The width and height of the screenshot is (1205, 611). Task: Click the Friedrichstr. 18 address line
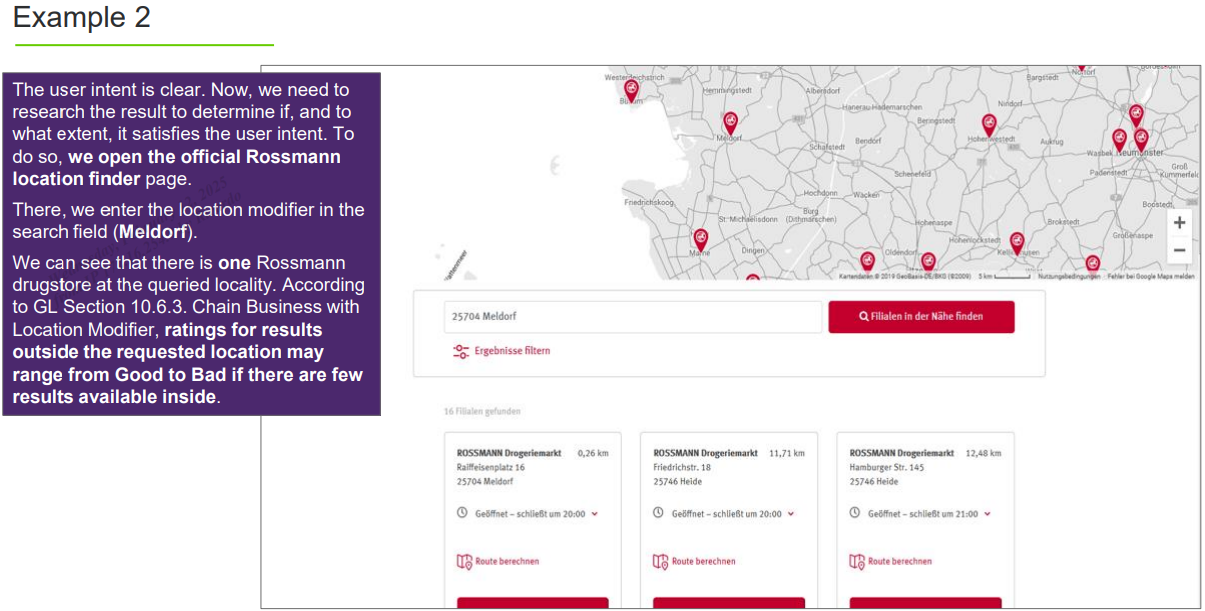point(682,467)
